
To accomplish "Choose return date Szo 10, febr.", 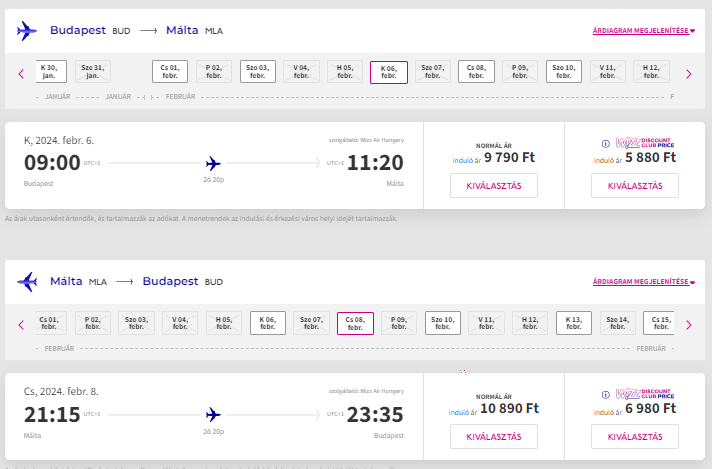I will coord(443,323).
